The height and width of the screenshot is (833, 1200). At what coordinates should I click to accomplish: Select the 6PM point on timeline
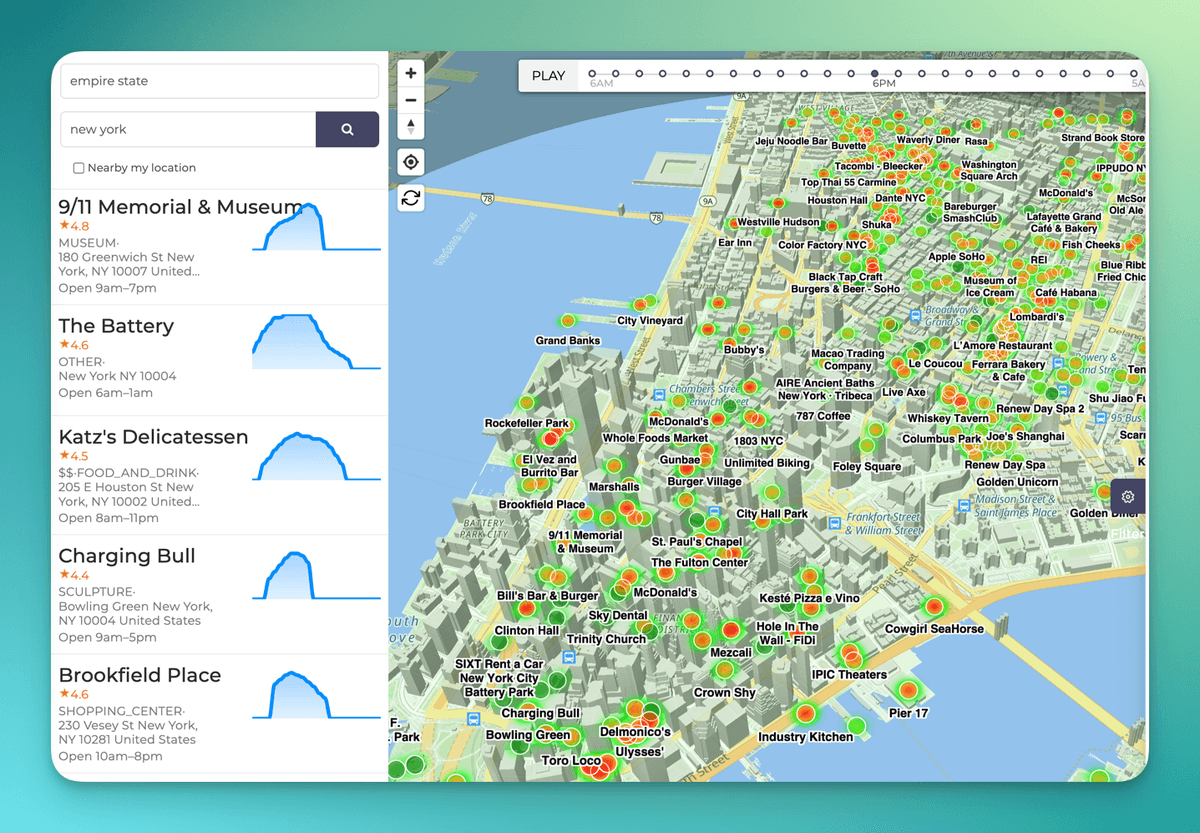point(875,73)
